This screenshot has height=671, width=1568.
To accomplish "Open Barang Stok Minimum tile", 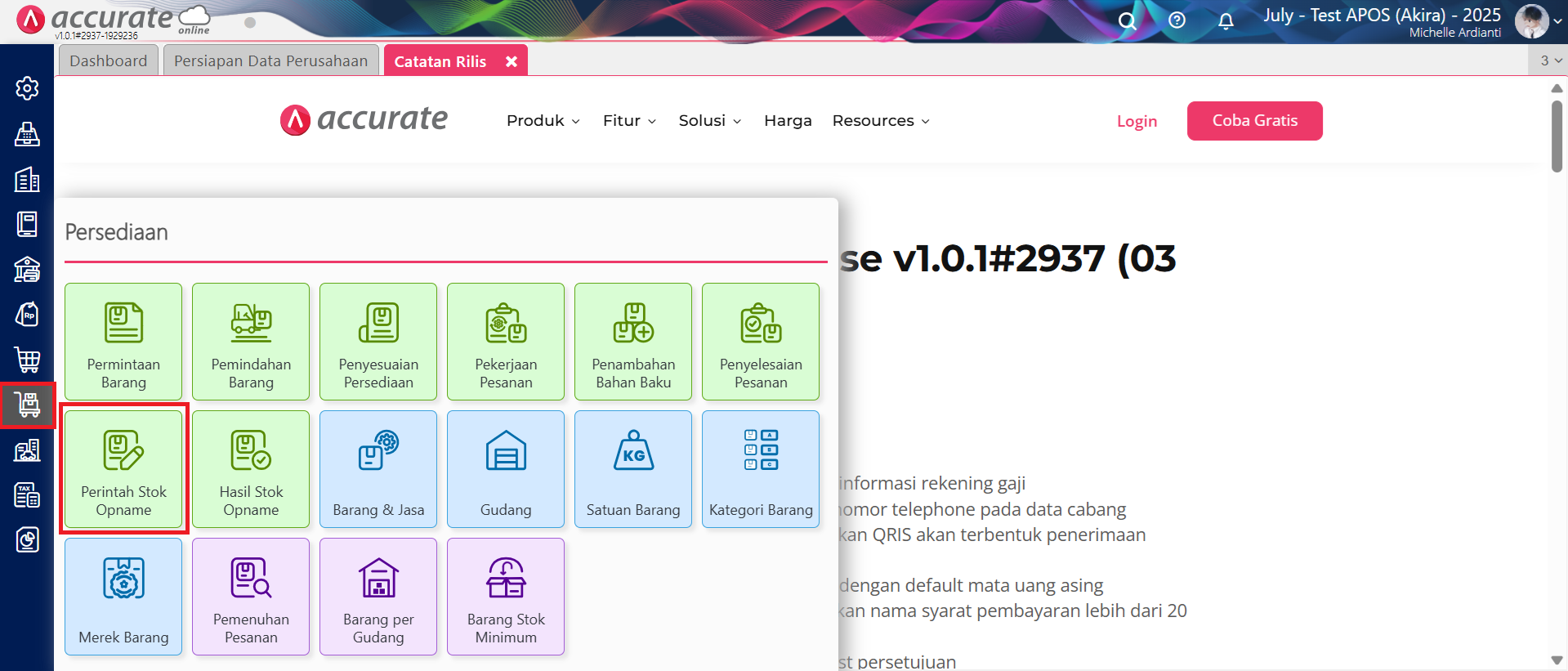I will point(506,597).
